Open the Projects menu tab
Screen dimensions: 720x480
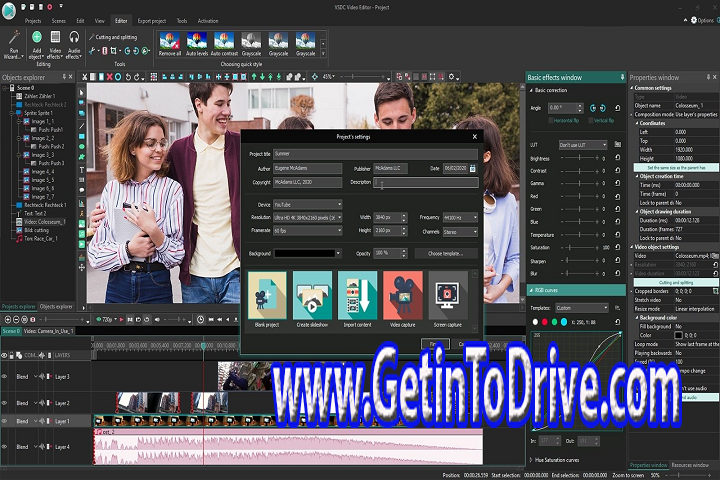pos(33,21)
